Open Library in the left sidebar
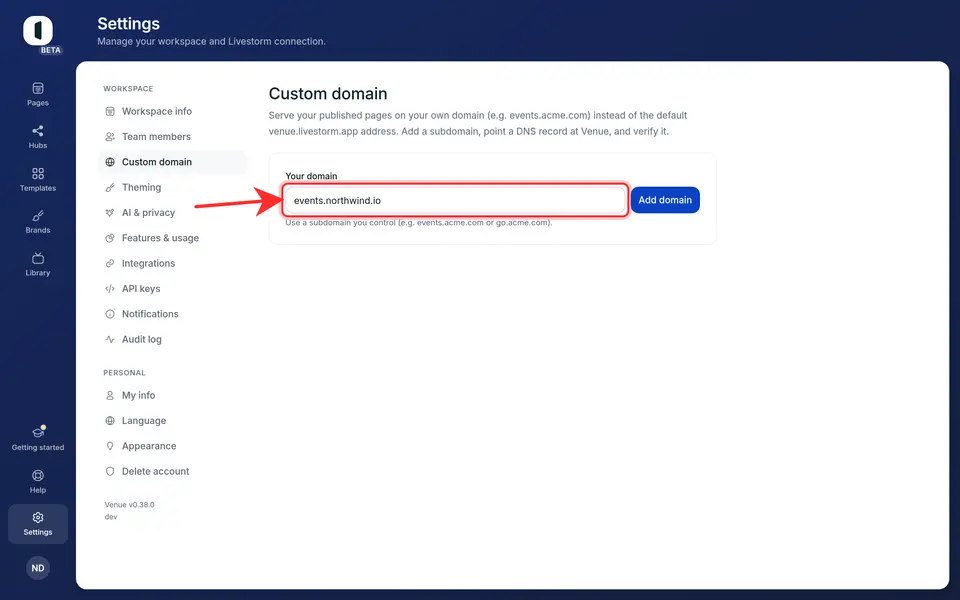This screenshot has height=600, width=960. click(38, 264)
